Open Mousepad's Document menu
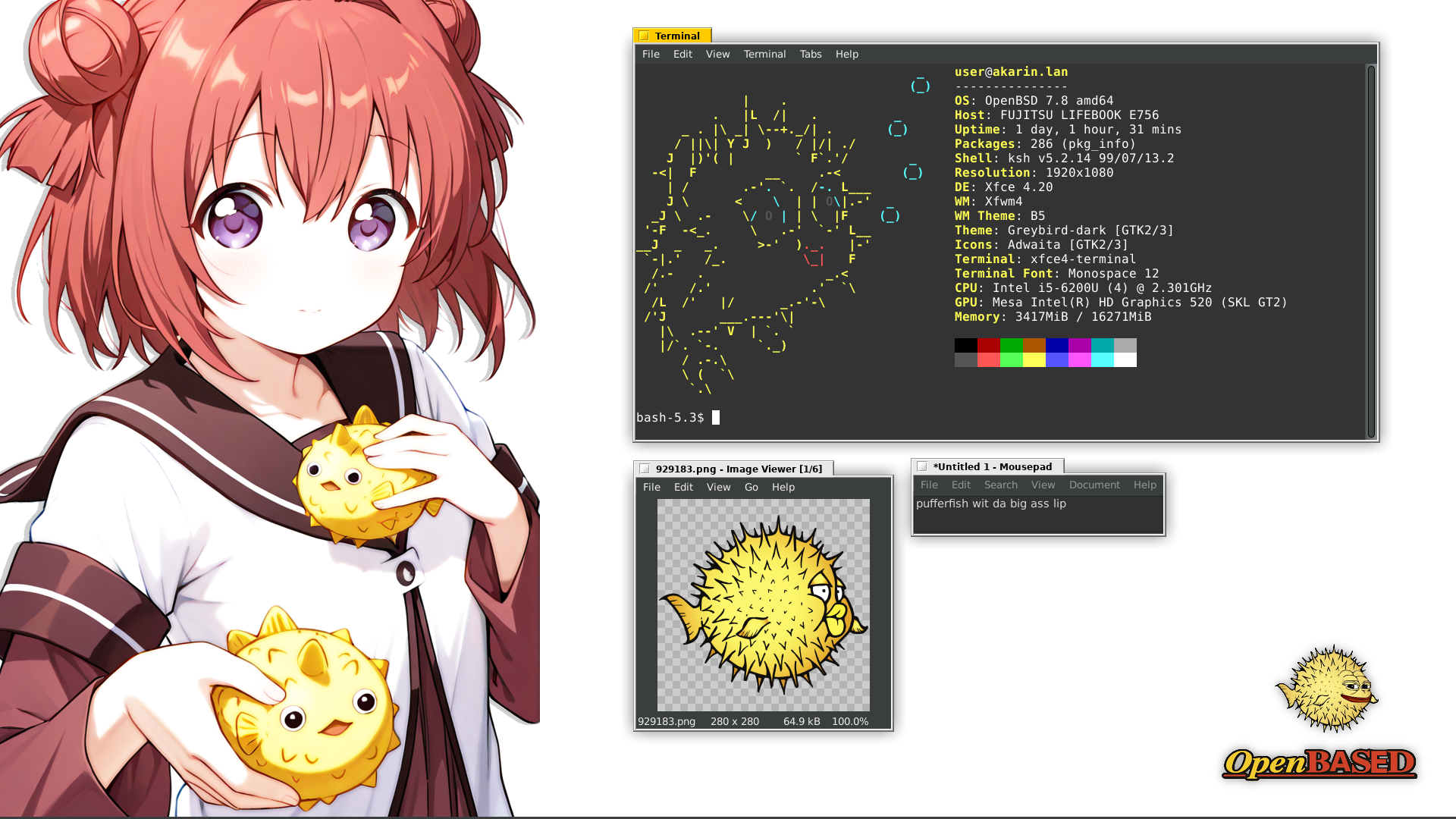 tap(1094, 485)
